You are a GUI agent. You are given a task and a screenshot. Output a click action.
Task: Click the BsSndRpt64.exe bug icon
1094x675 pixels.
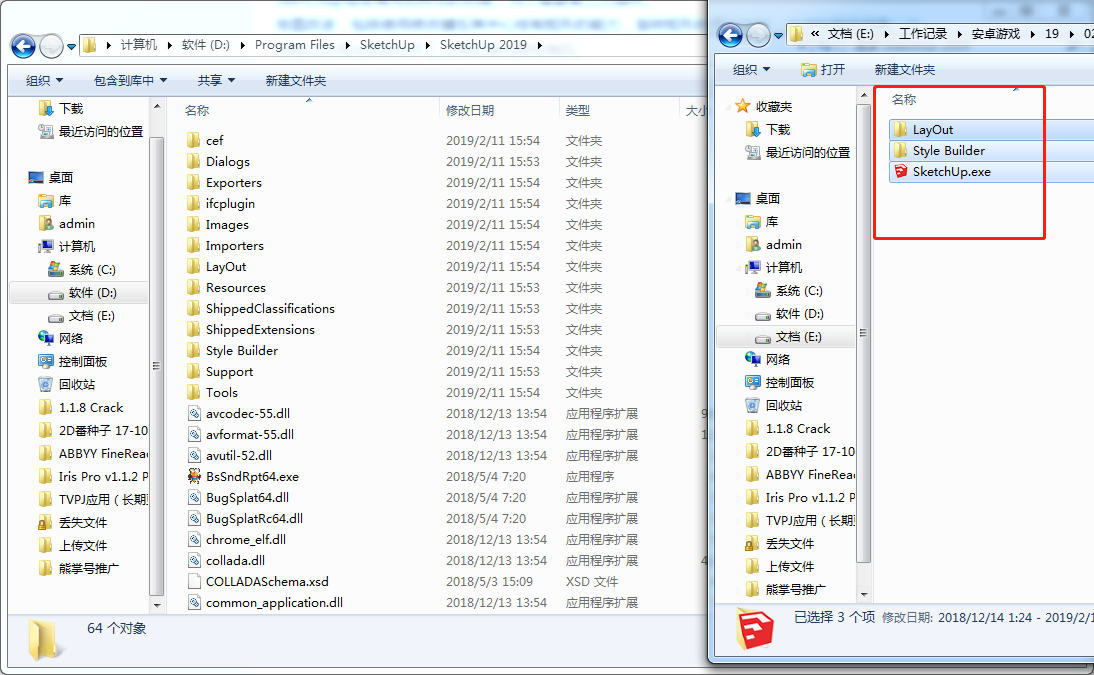195,477
